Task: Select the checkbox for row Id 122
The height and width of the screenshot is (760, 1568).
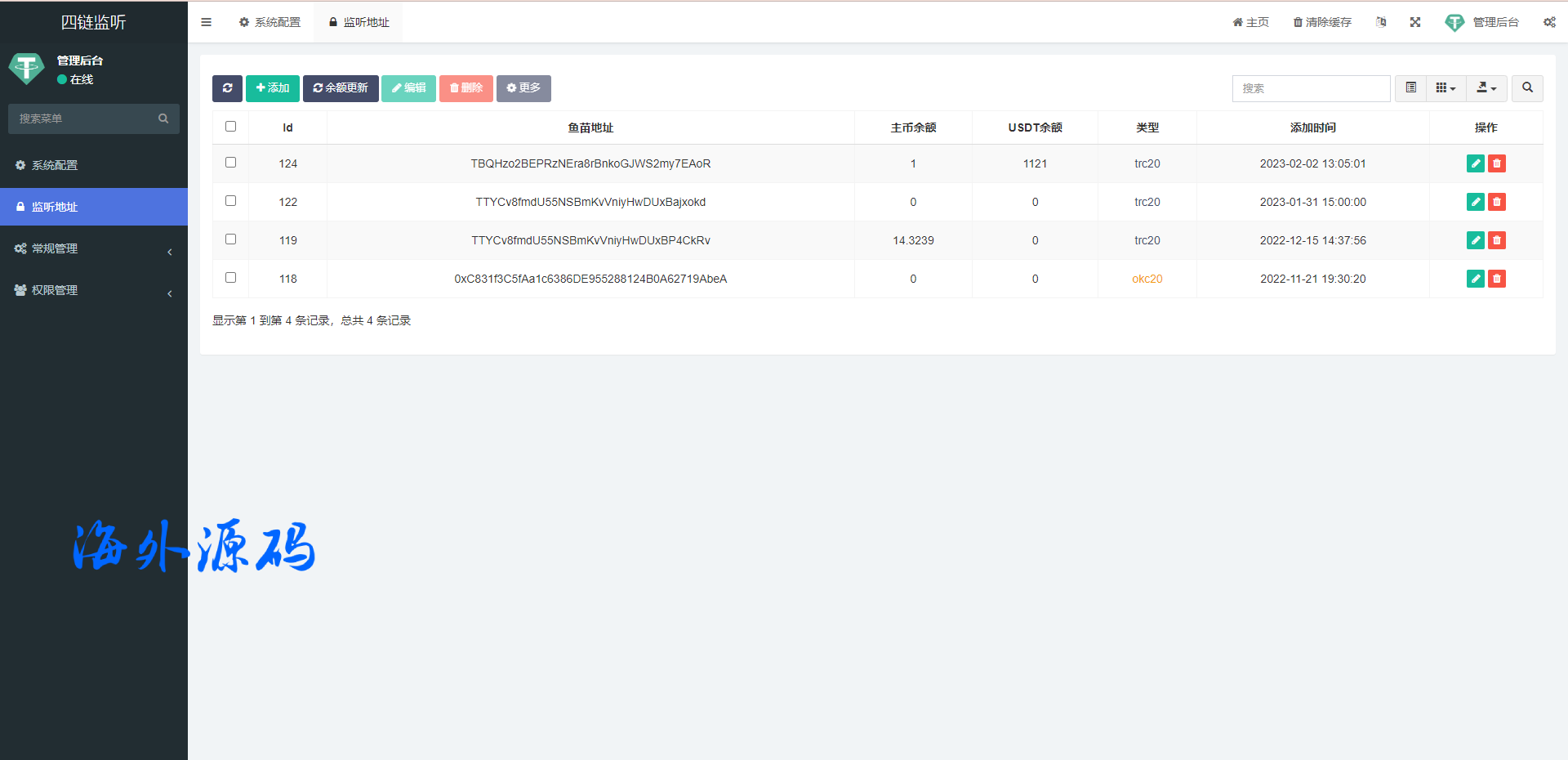Action: pyautogui.click(x=231, y=201)
